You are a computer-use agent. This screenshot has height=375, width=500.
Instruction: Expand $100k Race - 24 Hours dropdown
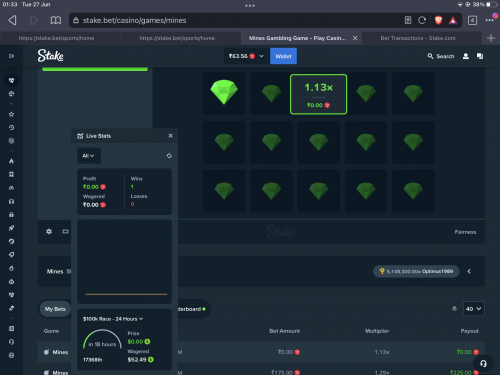point(113,319)
